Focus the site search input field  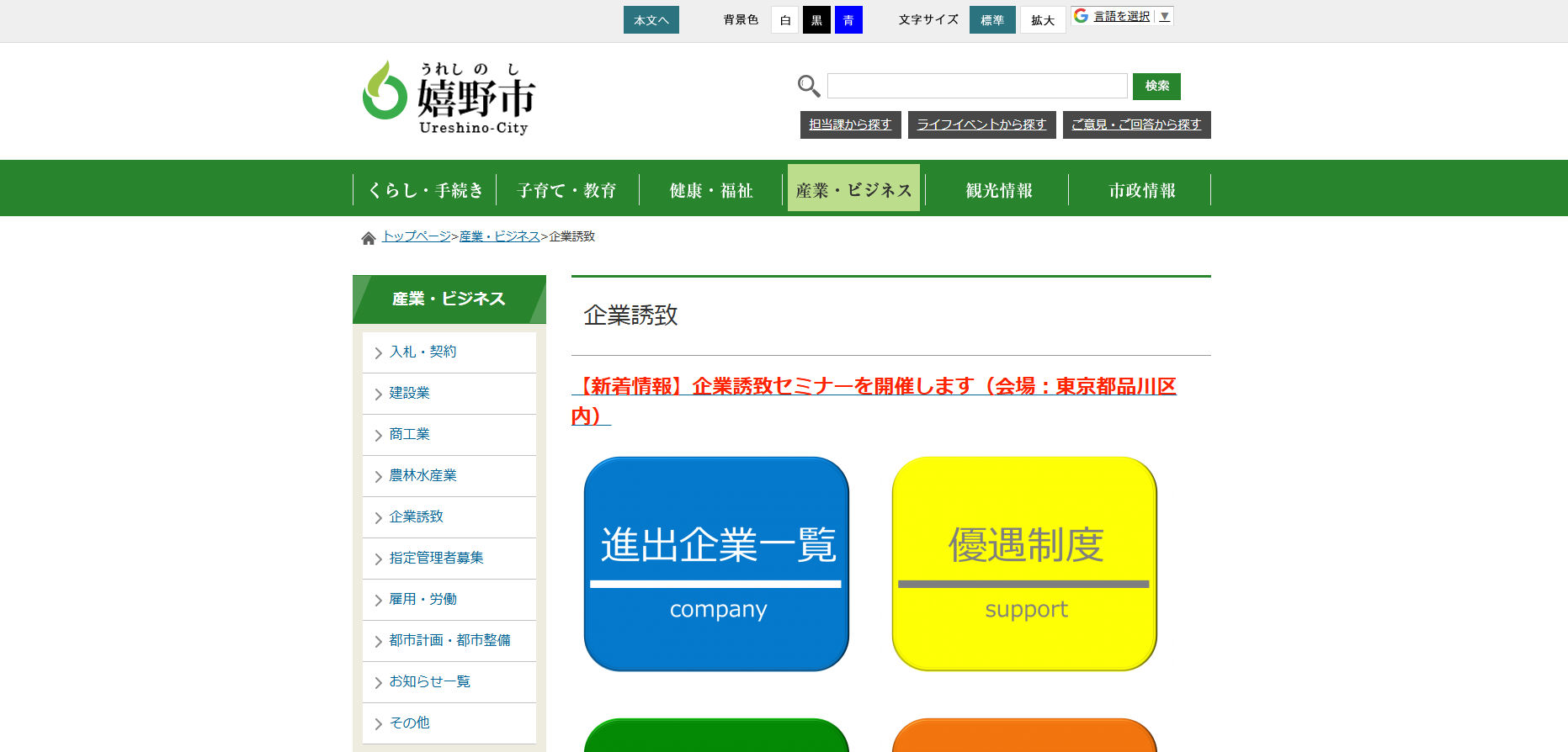click(x=977, y=86)
